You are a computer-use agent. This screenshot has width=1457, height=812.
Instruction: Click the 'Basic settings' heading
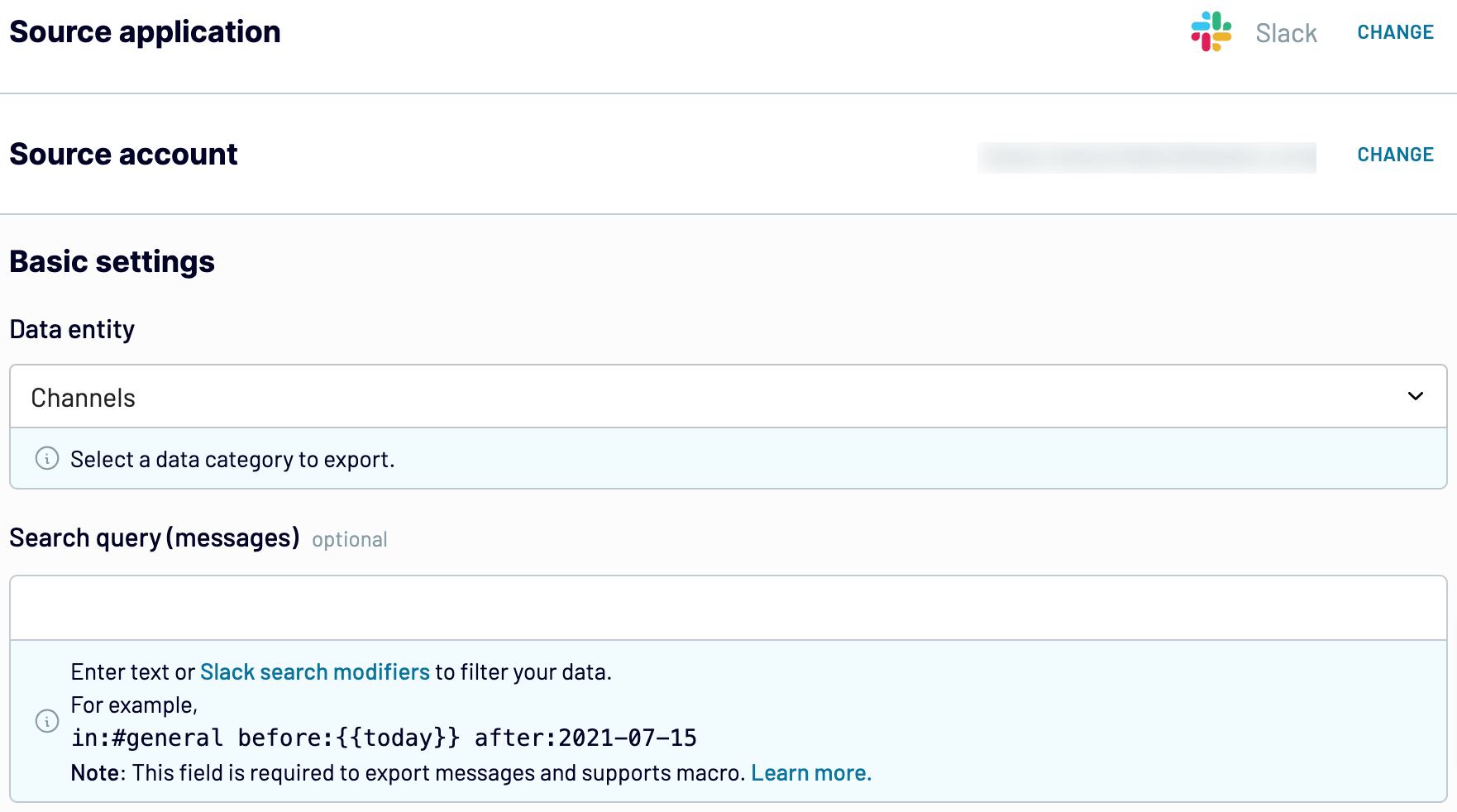pyautogui.click(x=112, y=262)
